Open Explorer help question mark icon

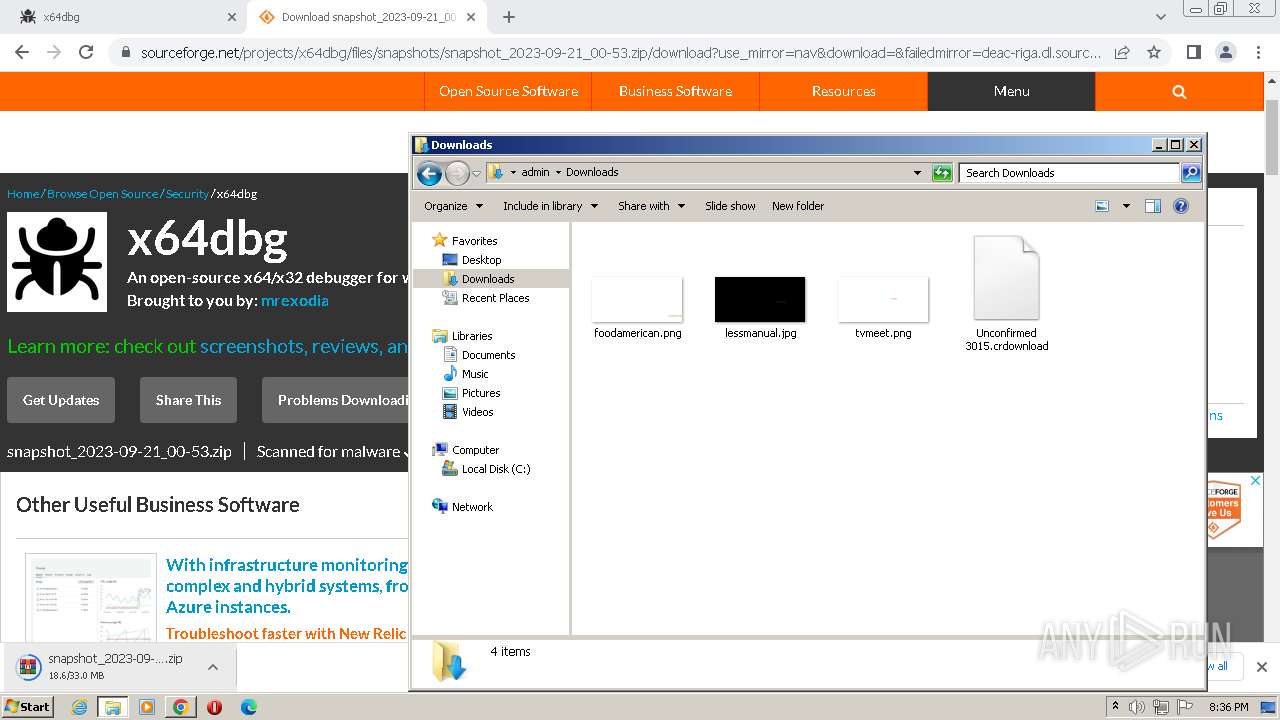pos(1181,206)
